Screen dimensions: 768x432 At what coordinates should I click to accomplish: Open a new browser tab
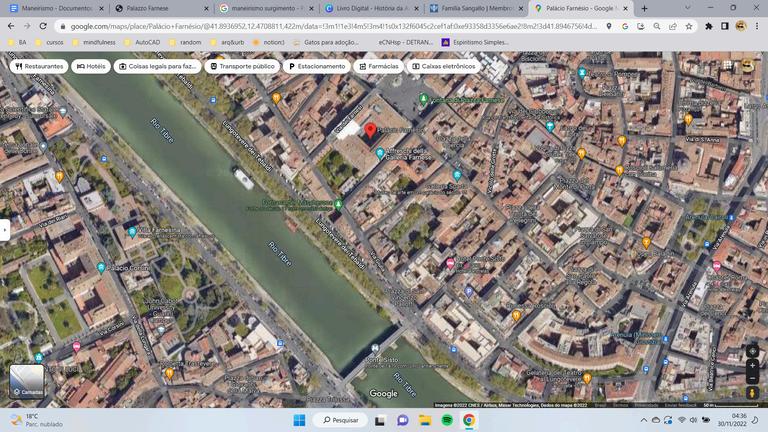pos(644,8)
